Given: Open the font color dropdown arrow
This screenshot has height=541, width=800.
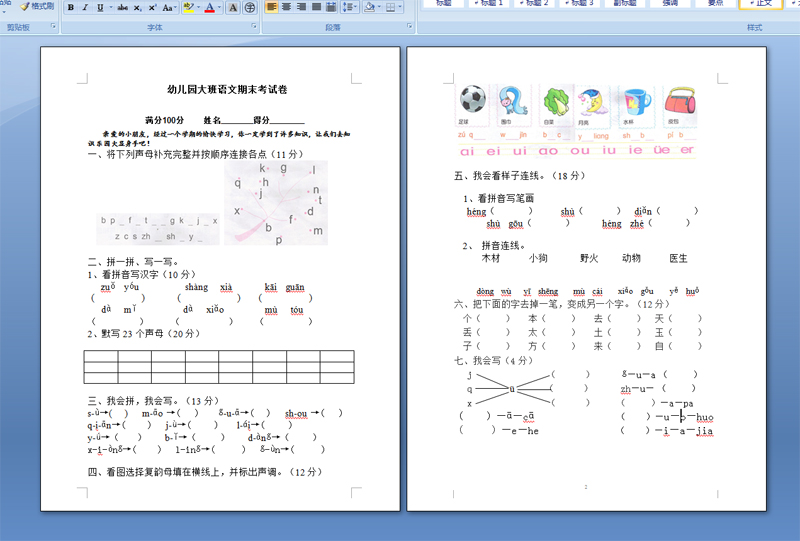Looking at the screenshot, I should [x=219, y=7].
